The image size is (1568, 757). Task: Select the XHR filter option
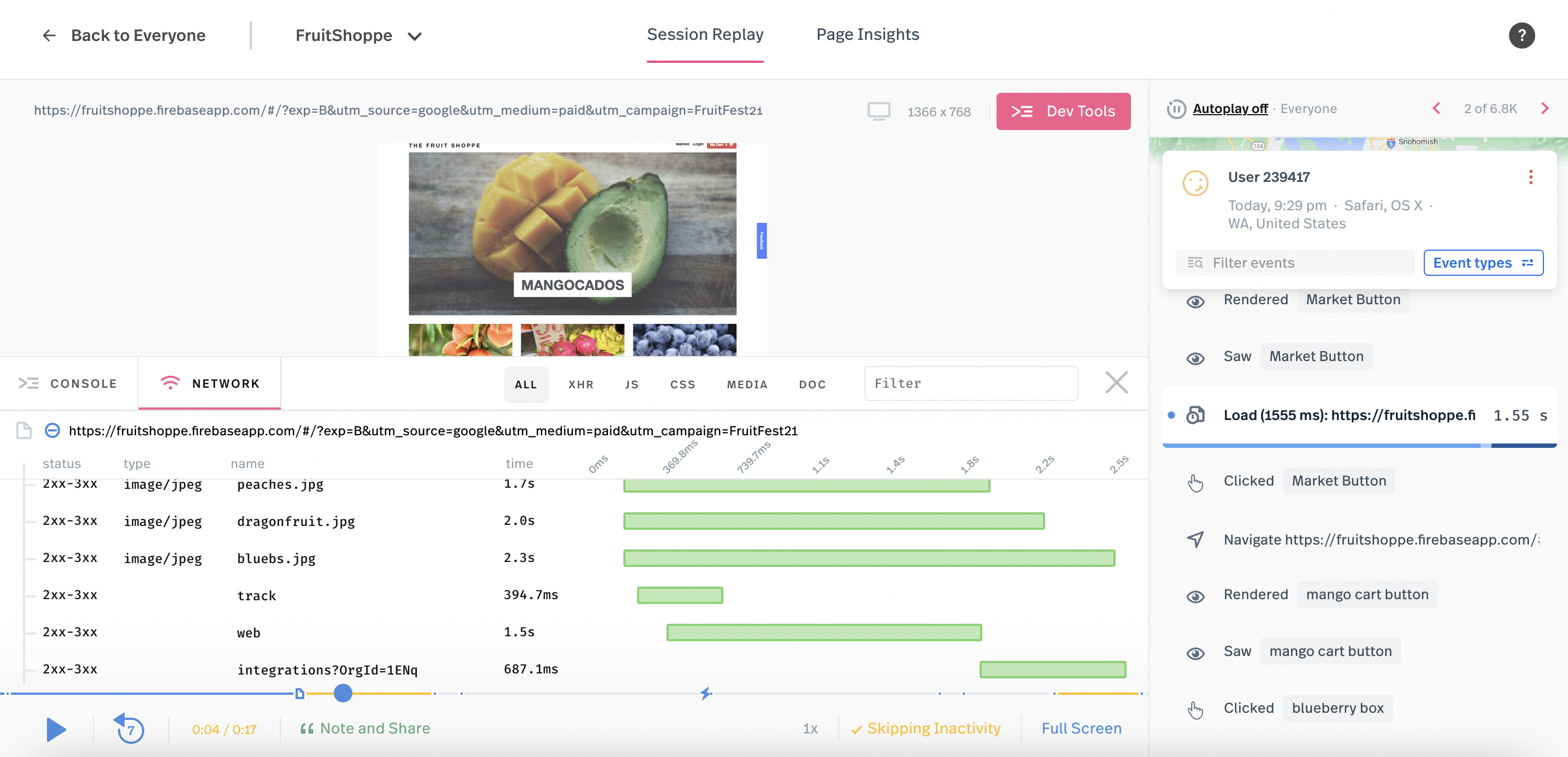click(582, 384)
